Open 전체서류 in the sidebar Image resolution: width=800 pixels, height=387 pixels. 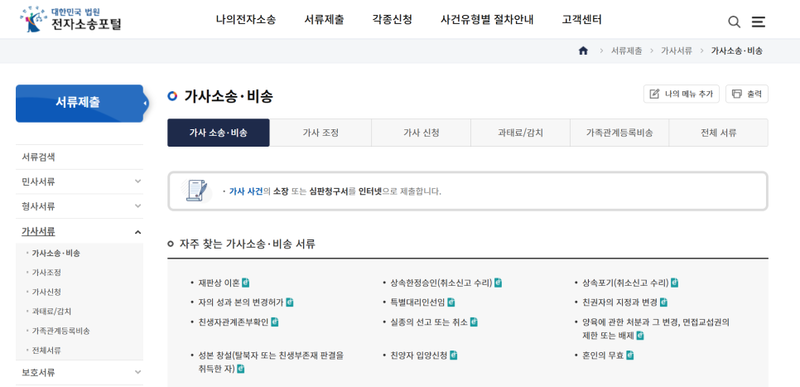tap(46, 351)
